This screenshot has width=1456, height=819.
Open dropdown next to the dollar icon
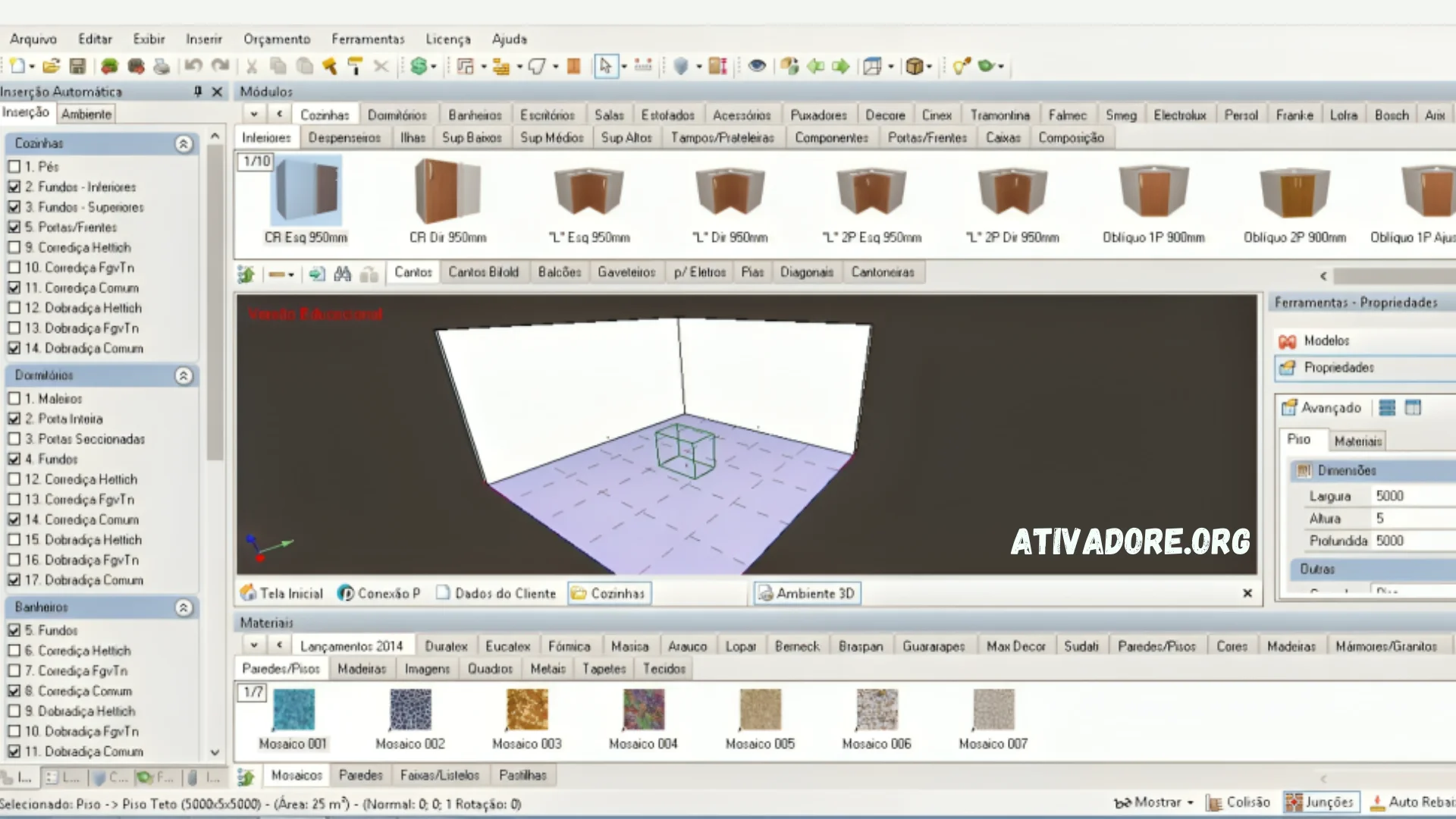[435, 67]
